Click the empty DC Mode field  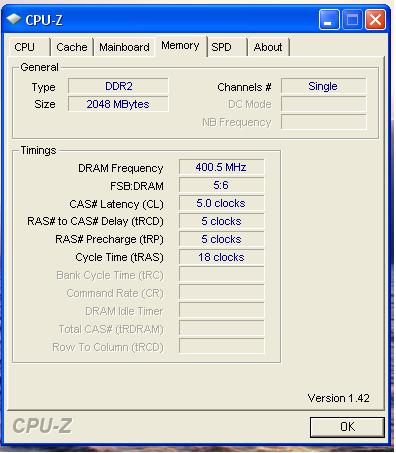coord(323,104)
